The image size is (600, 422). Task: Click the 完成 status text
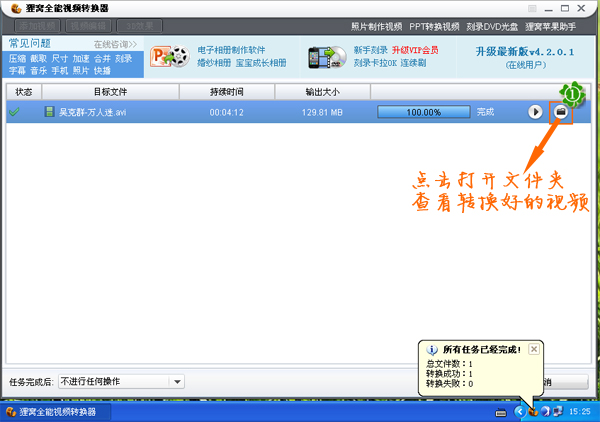pyautogui.click(x=485, y=112)
